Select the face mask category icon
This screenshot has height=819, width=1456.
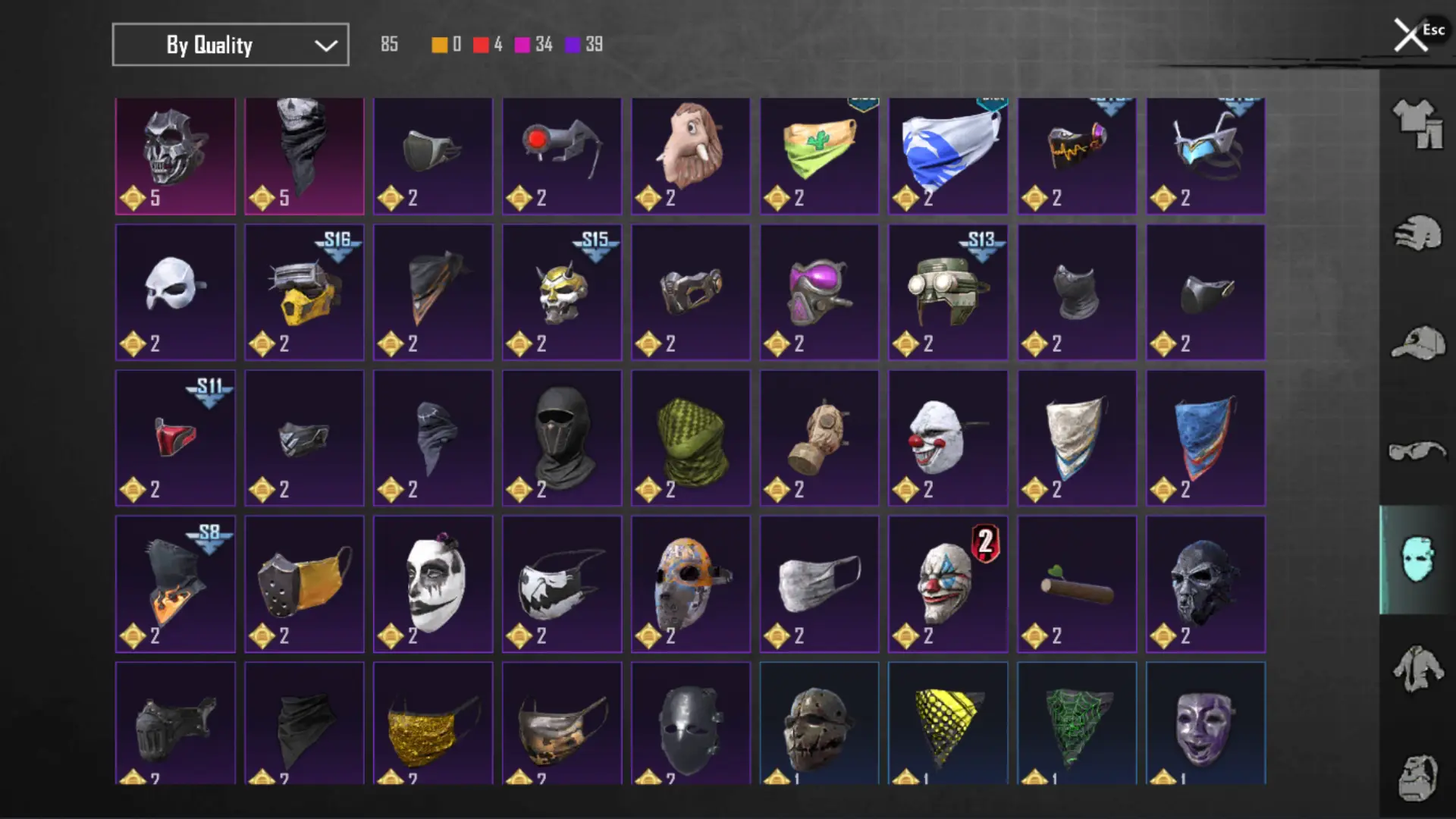1417,559
